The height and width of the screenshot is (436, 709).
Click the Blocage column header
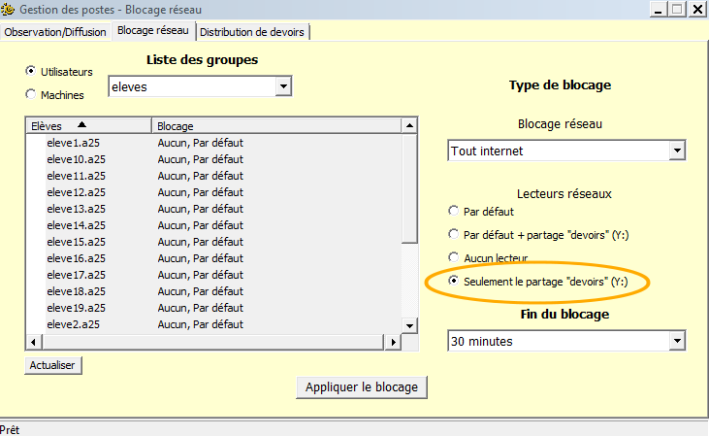pyautogui.click(x=275, y=126)
